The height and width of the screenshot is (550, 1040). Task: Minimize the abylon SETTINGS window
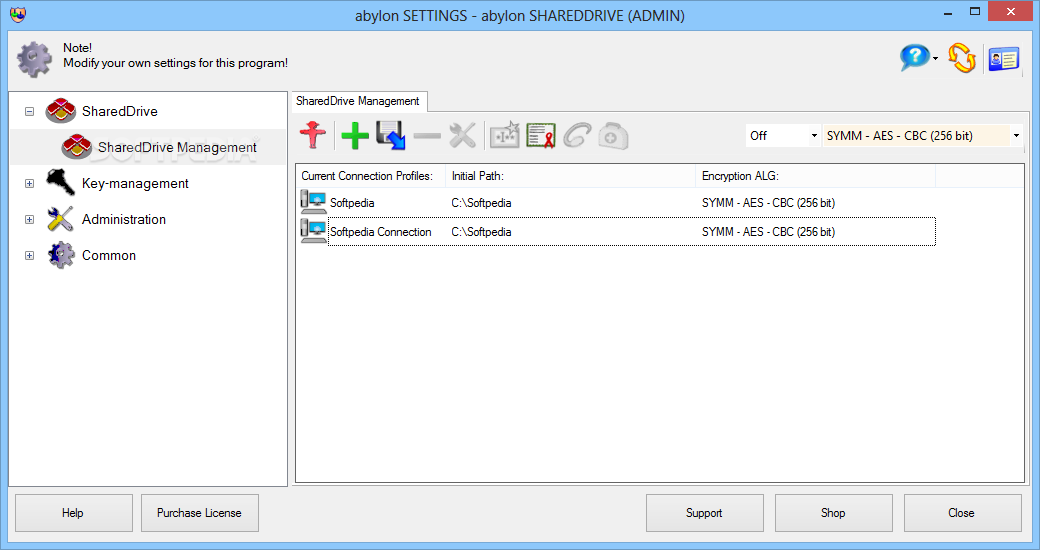pos(948,13)
